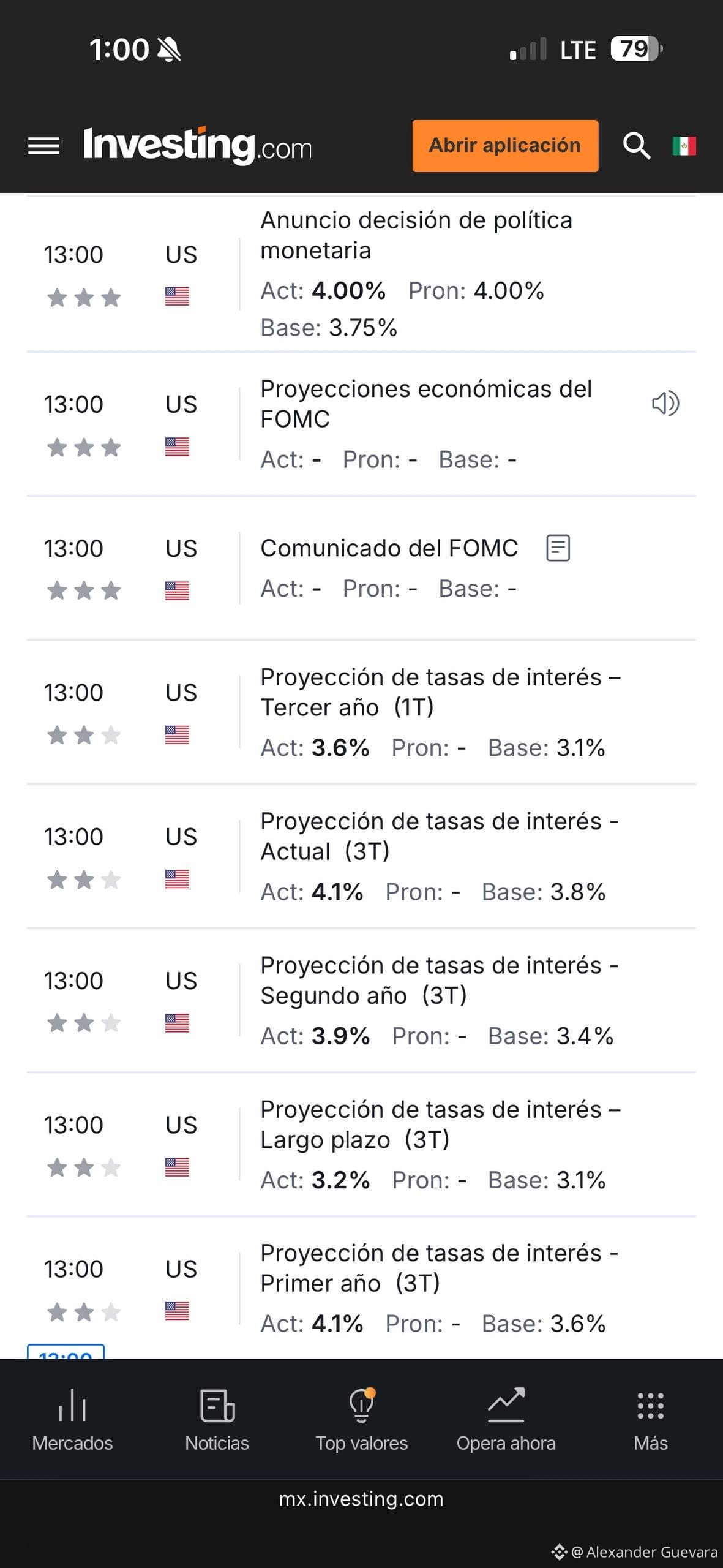Tap the Investing.com logo
The height and width of the screenshot is (1568, 723).
click(197, 146)
